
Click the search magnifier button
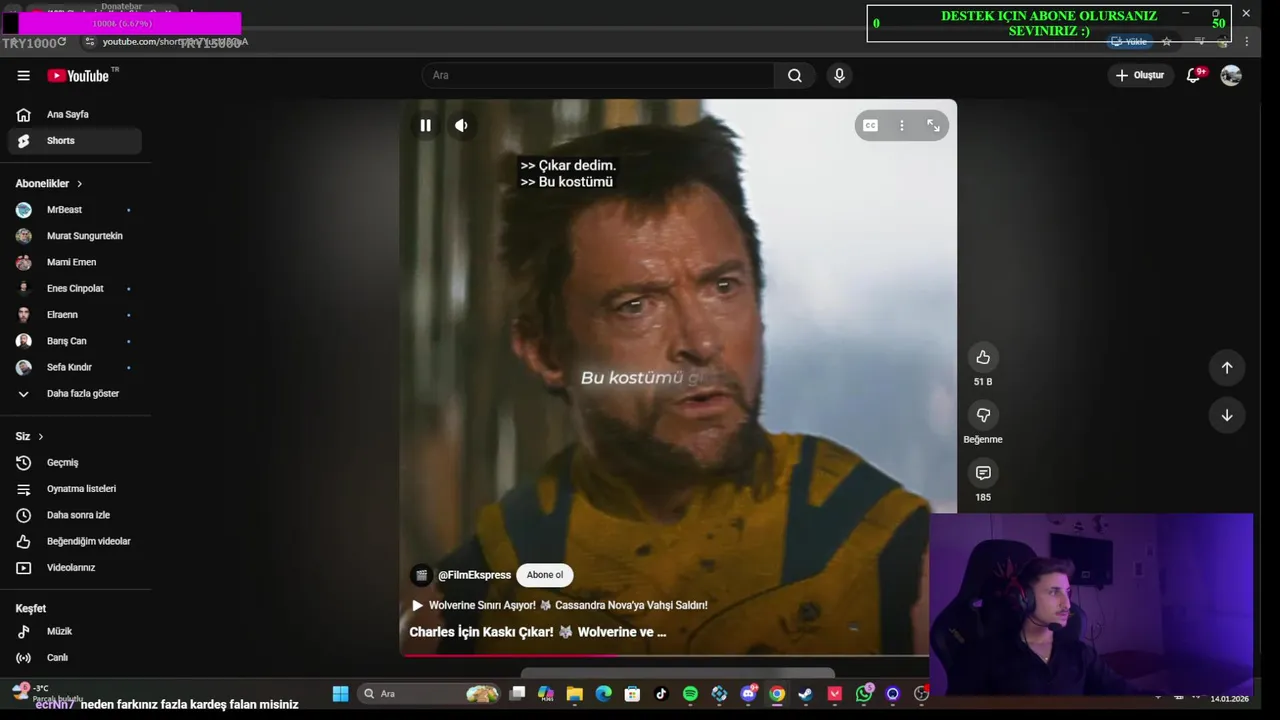(795, 75)
